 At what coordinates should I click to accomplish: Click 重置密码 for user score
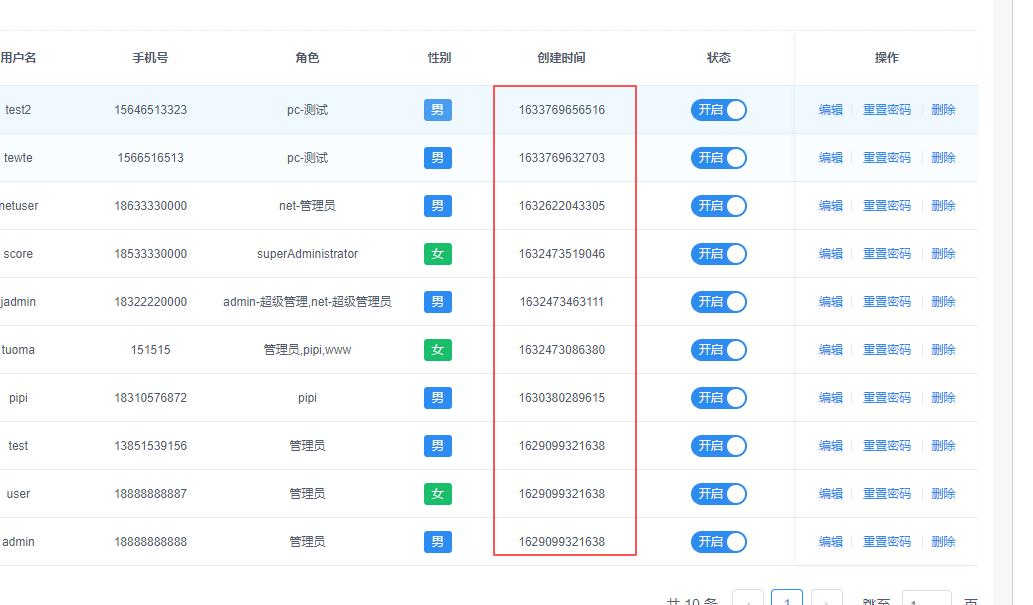[x=887, y=254]
